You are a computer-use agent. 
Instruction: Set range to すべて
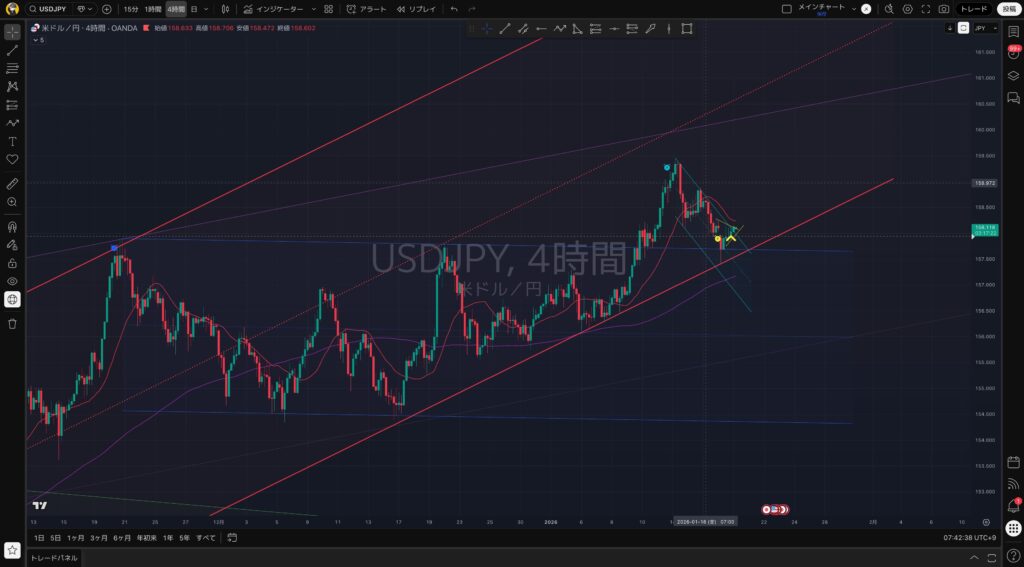tap(206, 538)
